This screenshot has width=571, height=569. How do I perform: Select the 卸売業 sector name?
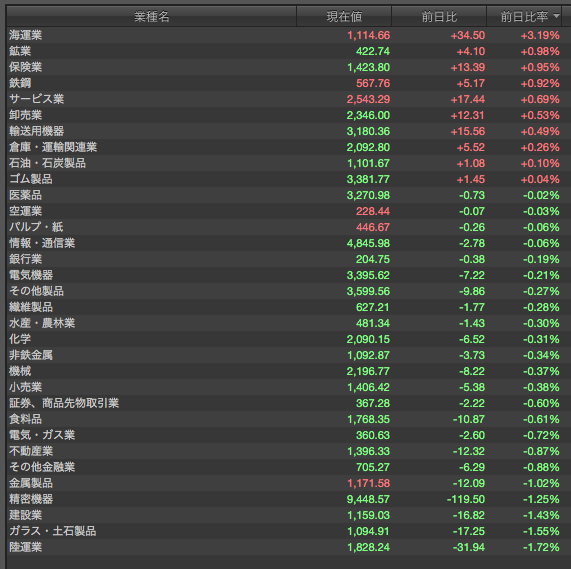(25, 115)
